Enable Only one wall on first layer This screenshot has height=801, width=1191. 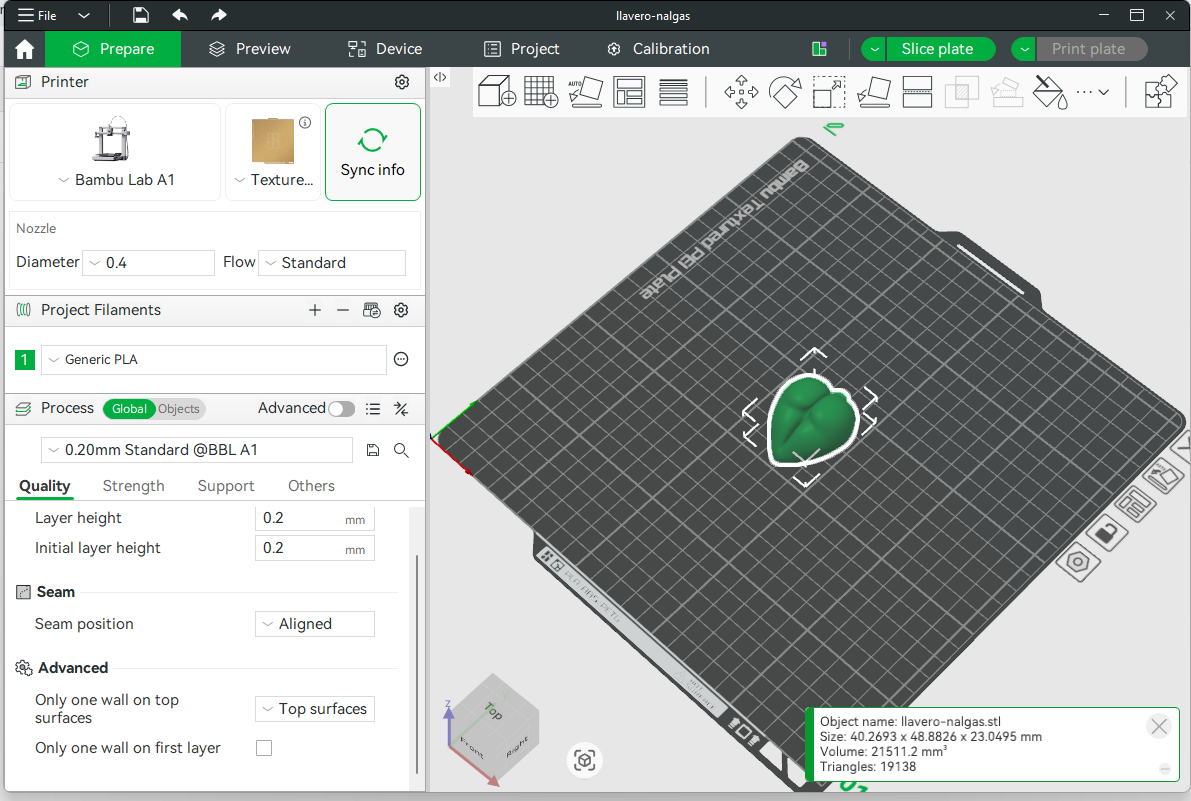click(x=264, y=748)
